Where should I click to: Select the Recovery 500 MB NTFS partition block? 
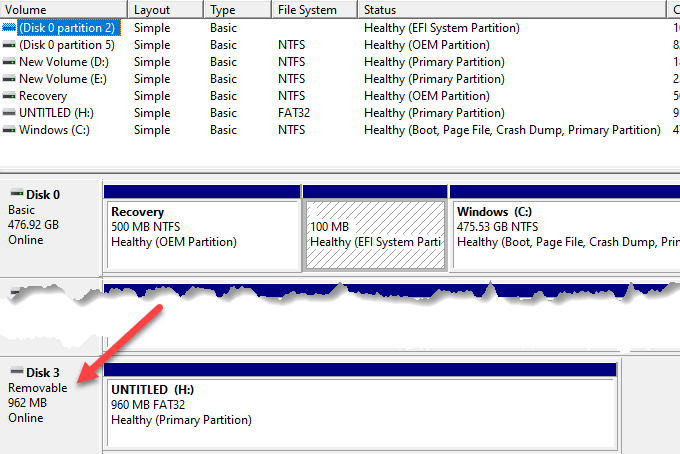point(202,235)
